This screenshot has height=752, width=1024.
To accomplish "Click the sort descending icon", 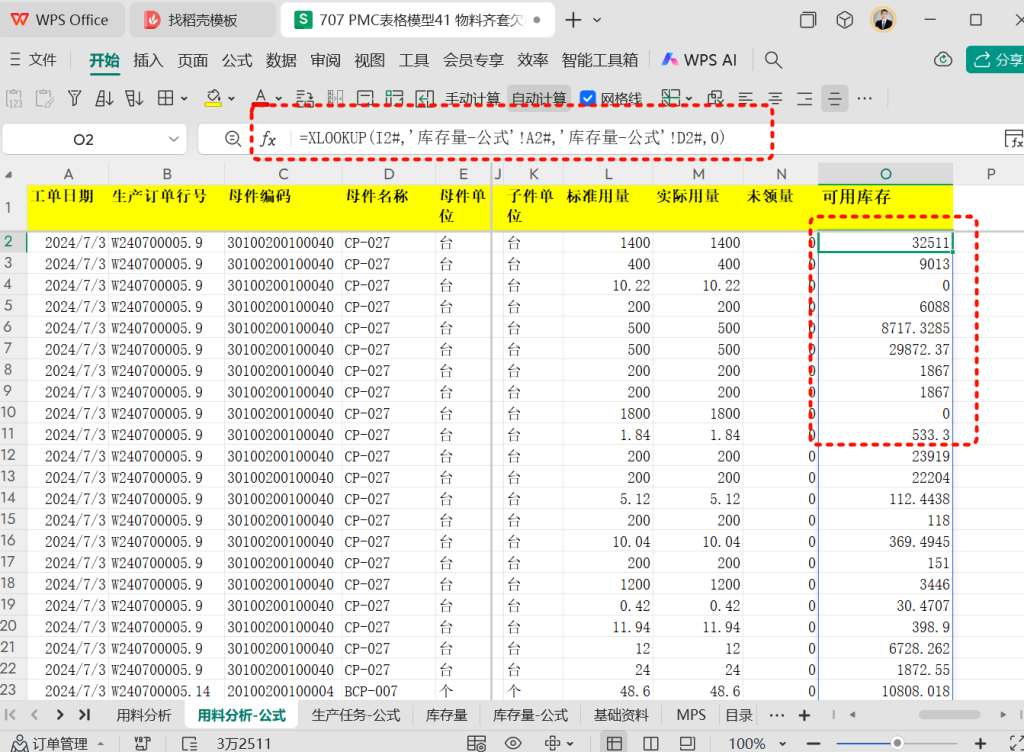I will click(134, 99).
